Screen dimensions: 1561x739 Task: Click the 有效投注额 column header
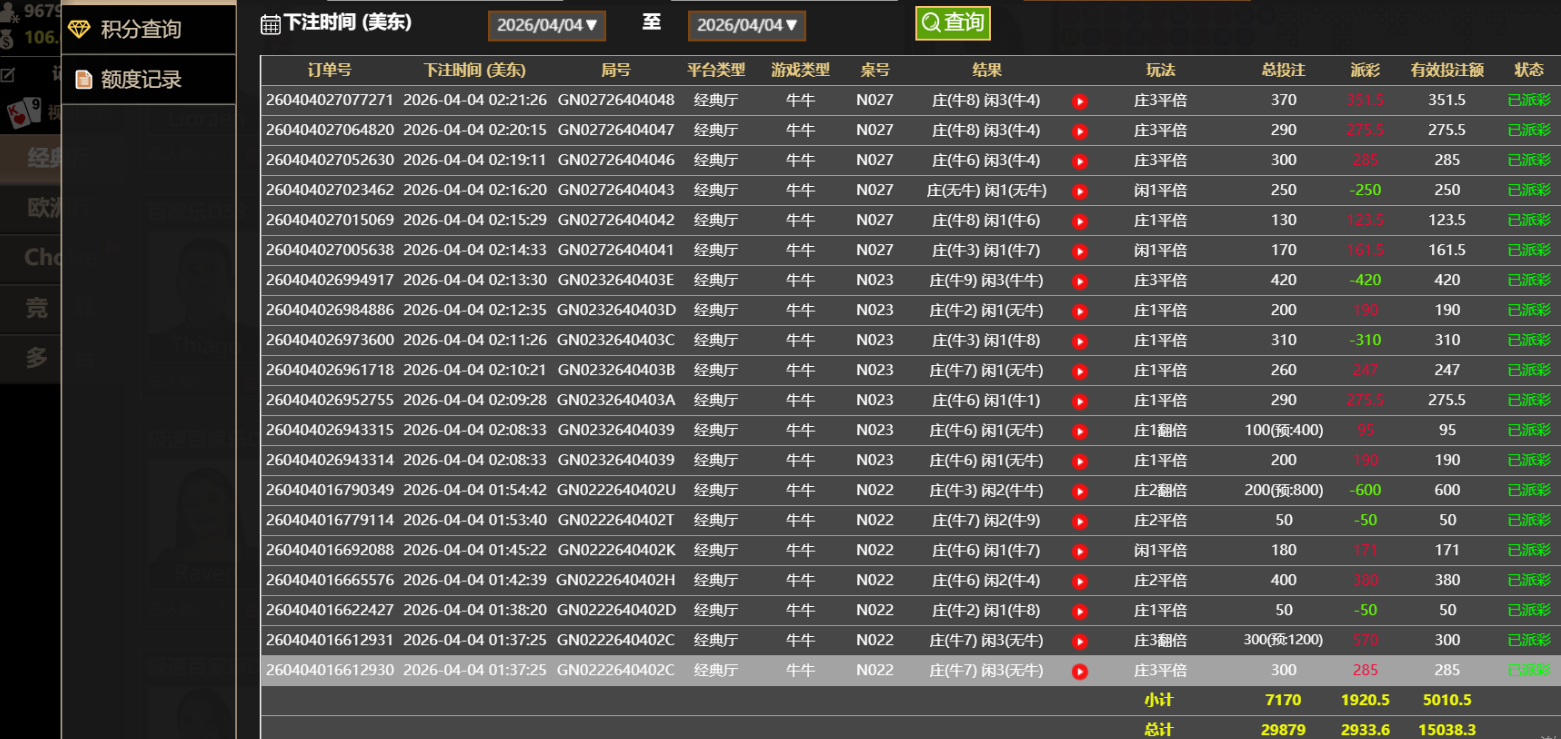point(1446,70)
